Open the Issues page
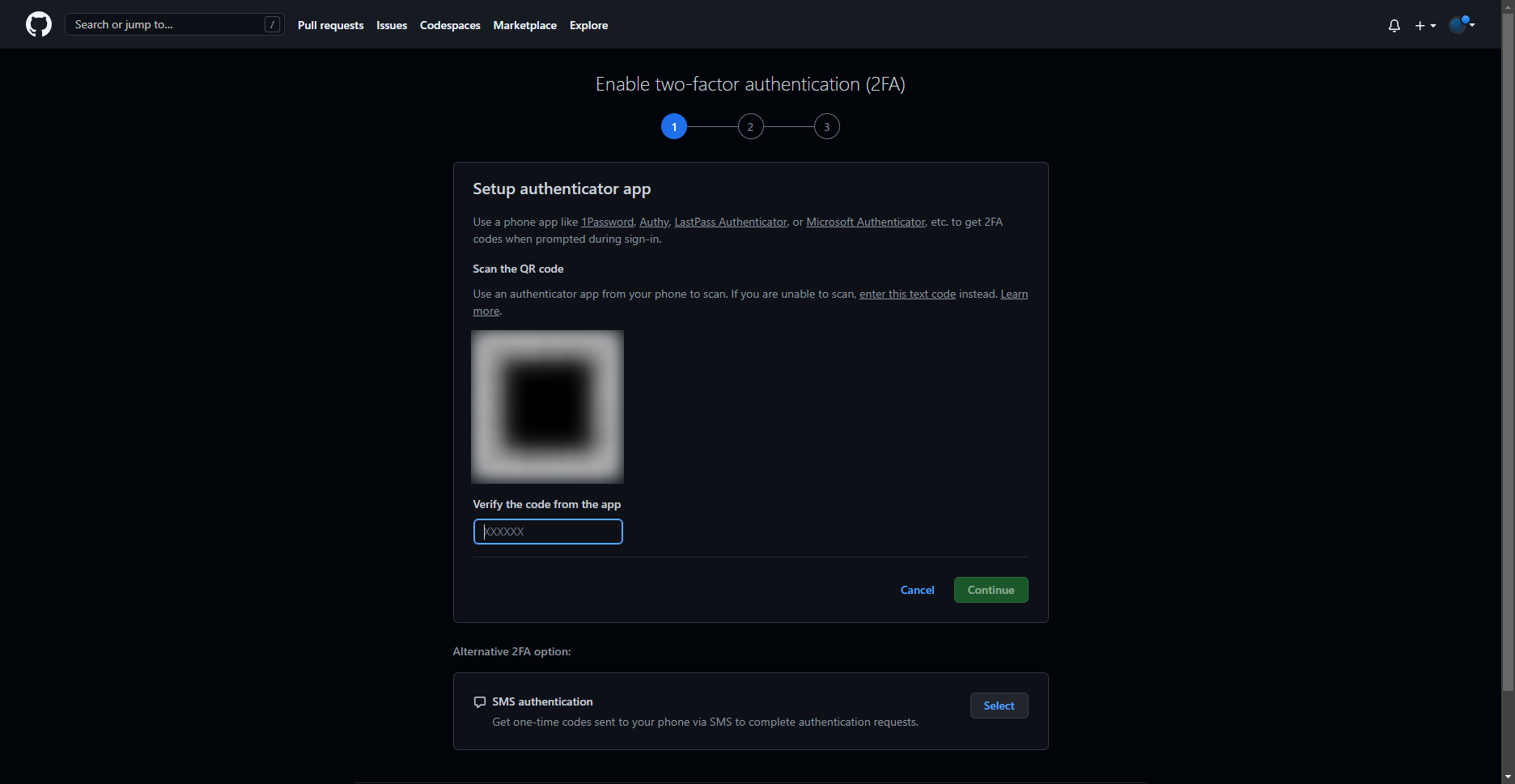1515x784 pixels. coord(392,25)
